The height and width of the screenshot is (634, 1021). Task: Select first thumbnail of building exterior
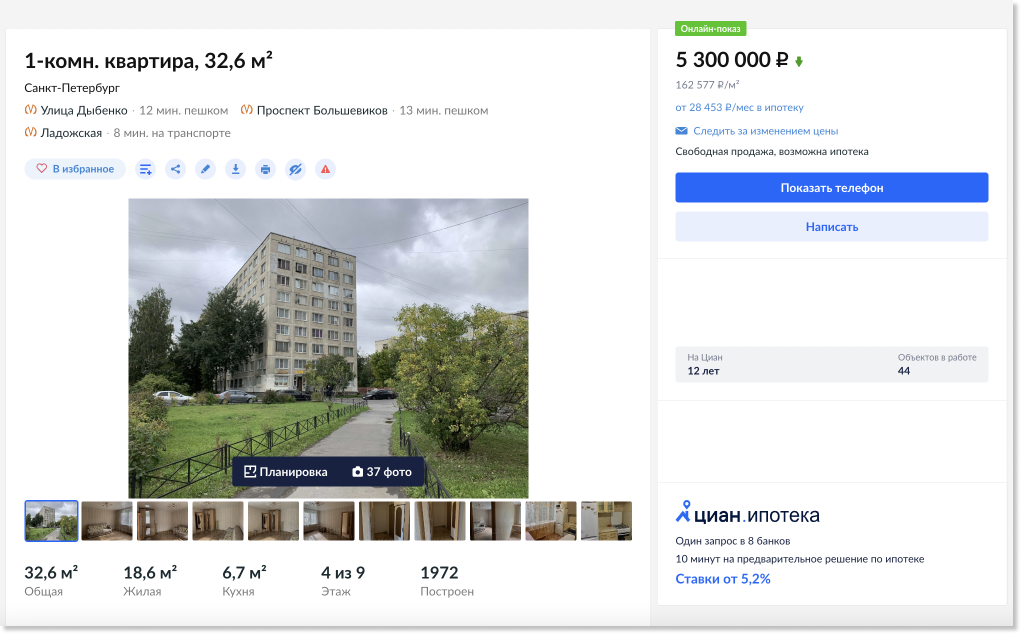[51, 521]
